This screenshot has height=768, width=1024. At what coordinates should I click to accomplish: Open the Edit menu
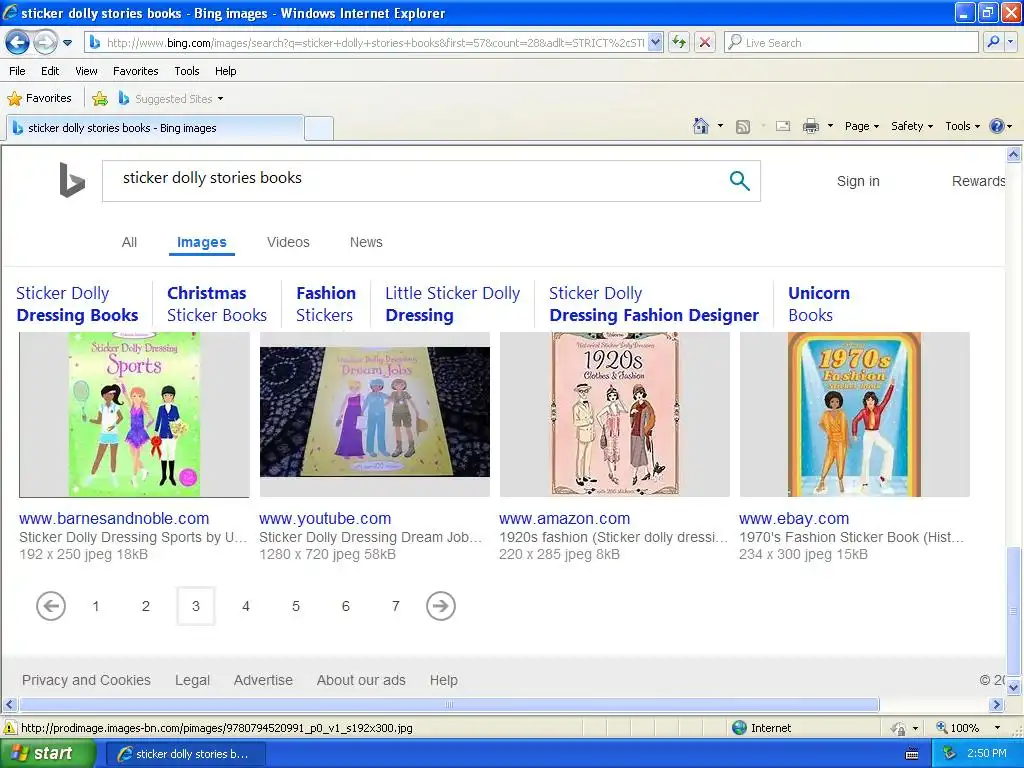50,71
